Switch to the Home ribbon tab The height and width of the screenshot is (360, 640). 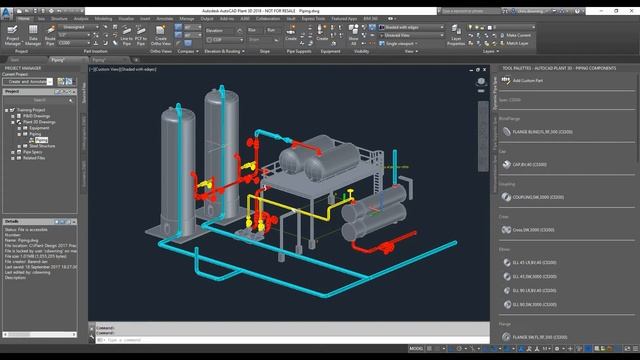23,19
